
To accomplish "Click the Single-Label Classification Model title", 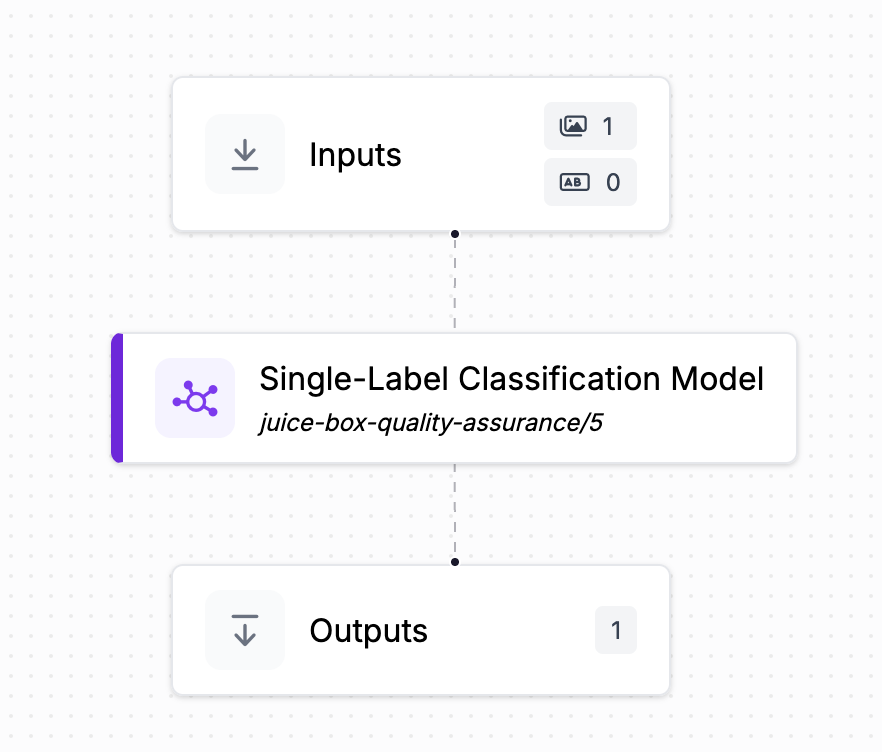I will pyautogui.click(x=511, y=379).
